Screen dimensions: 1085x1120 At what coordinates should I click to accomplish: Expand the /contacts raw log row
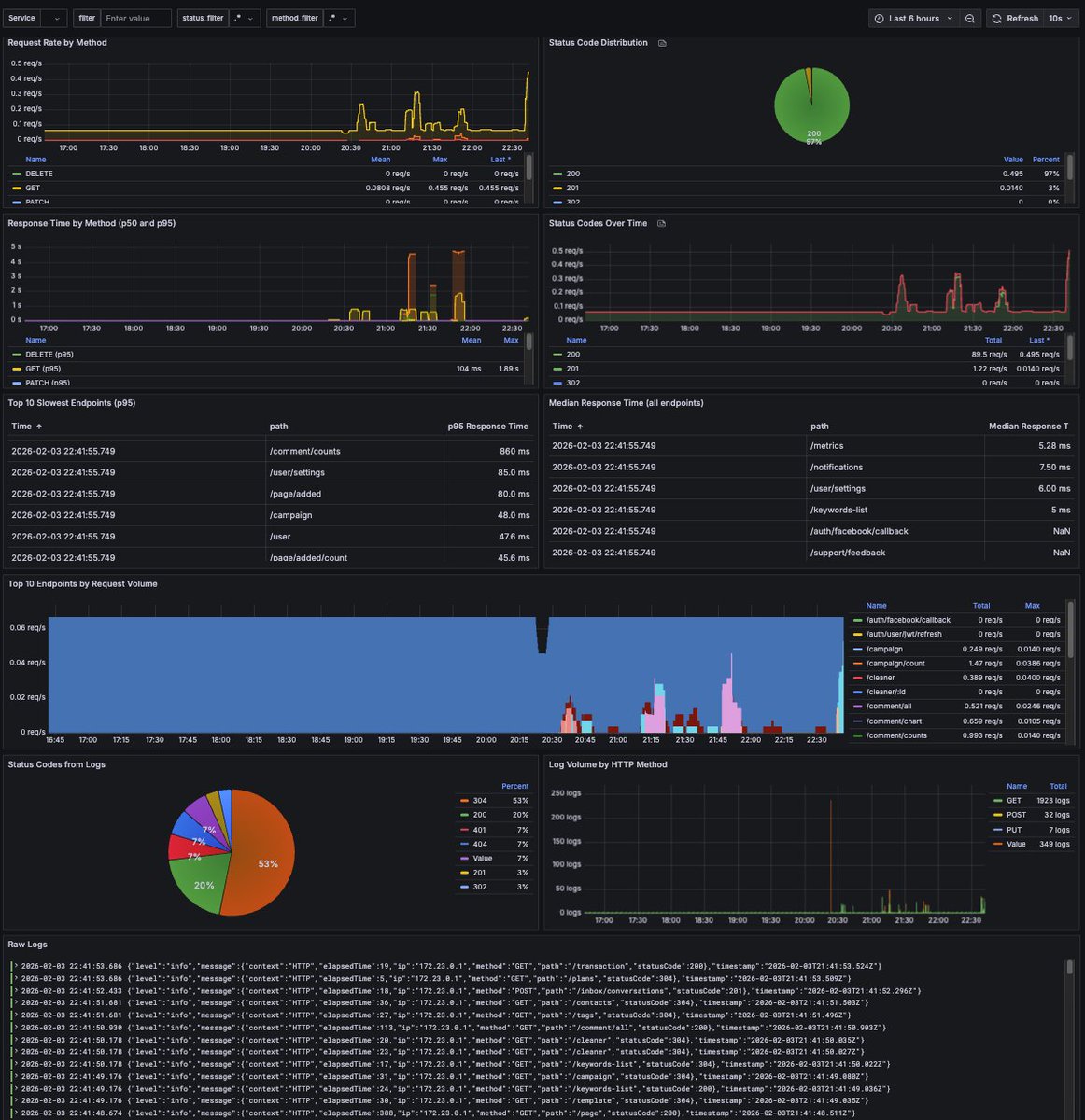pyautogui.click(x=15, y=1002)
